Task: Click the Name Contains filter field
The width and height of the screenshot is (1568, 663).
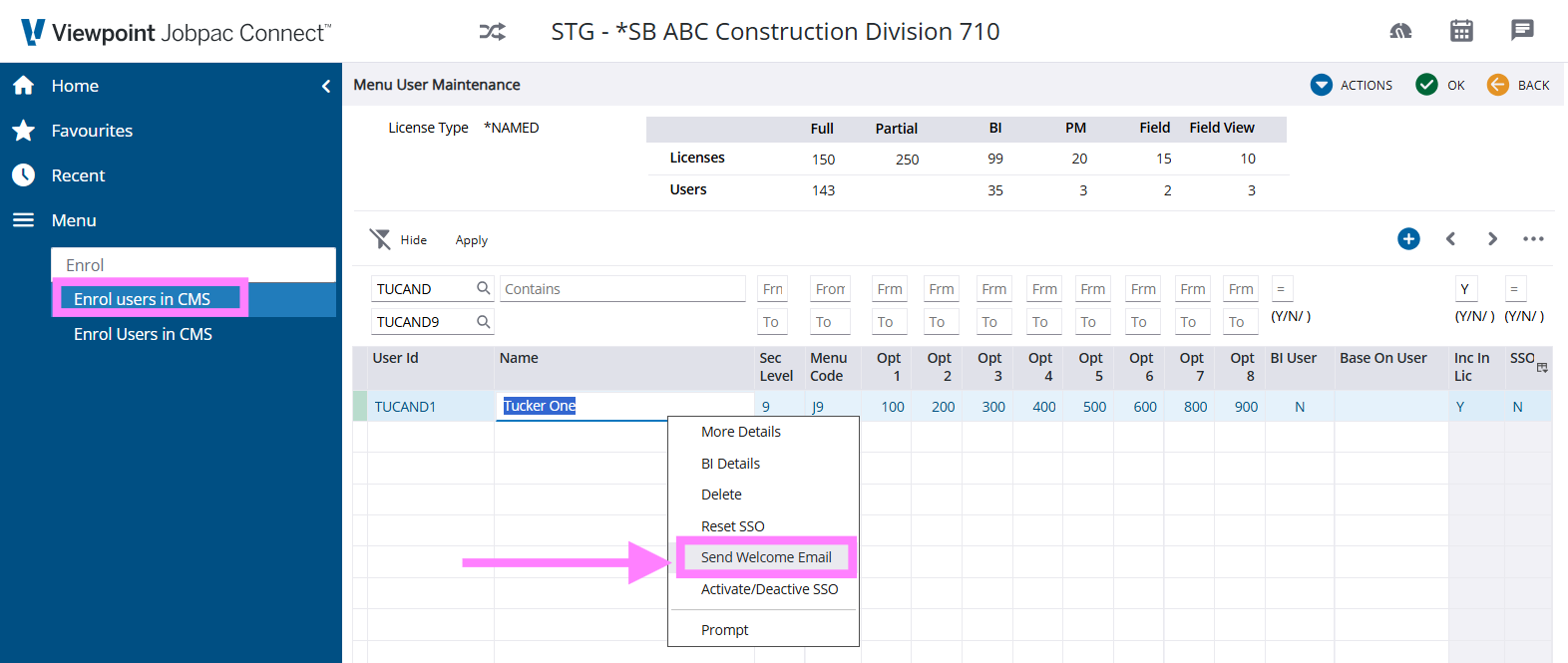Action: (x=622, y=289)
